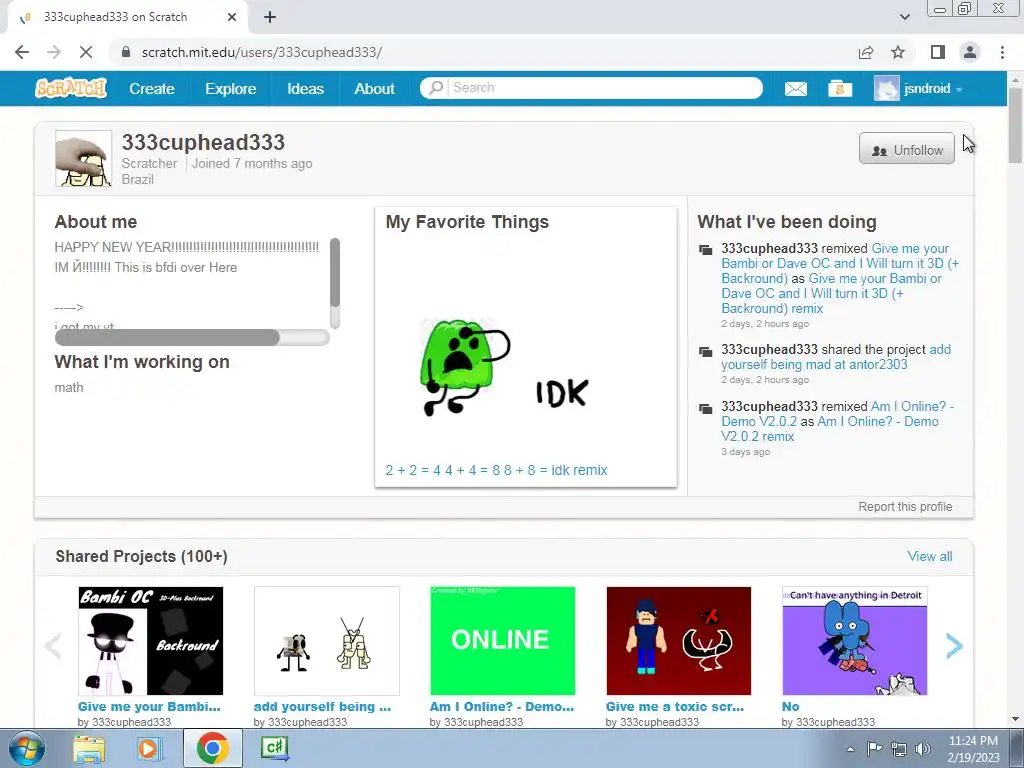Open a new browser tab

(x=270, y=17)
